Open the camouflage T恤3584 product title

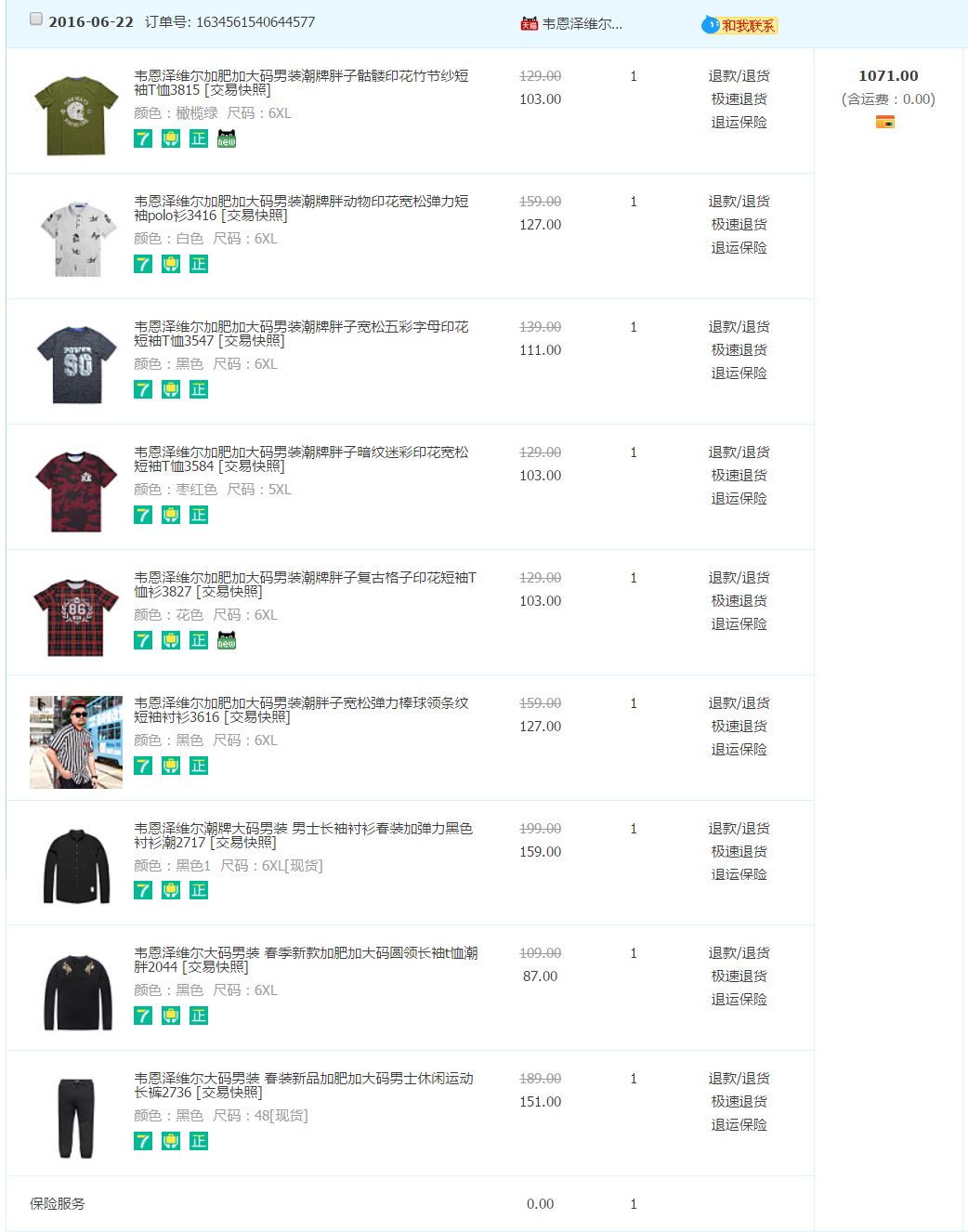301,452
